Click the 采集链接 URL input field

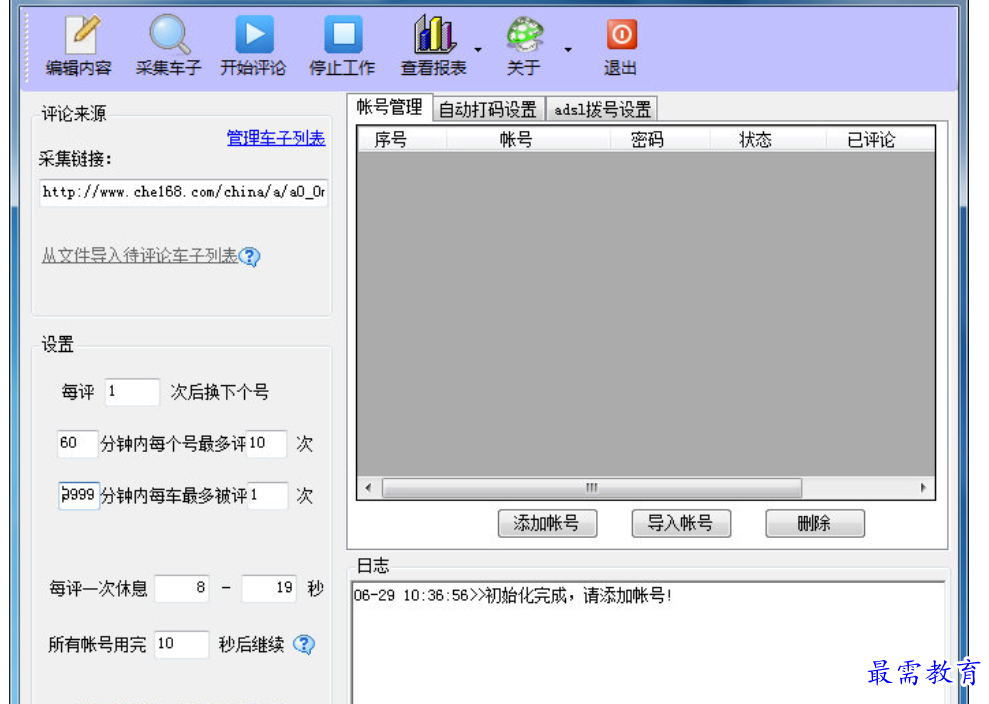(184, 192)
